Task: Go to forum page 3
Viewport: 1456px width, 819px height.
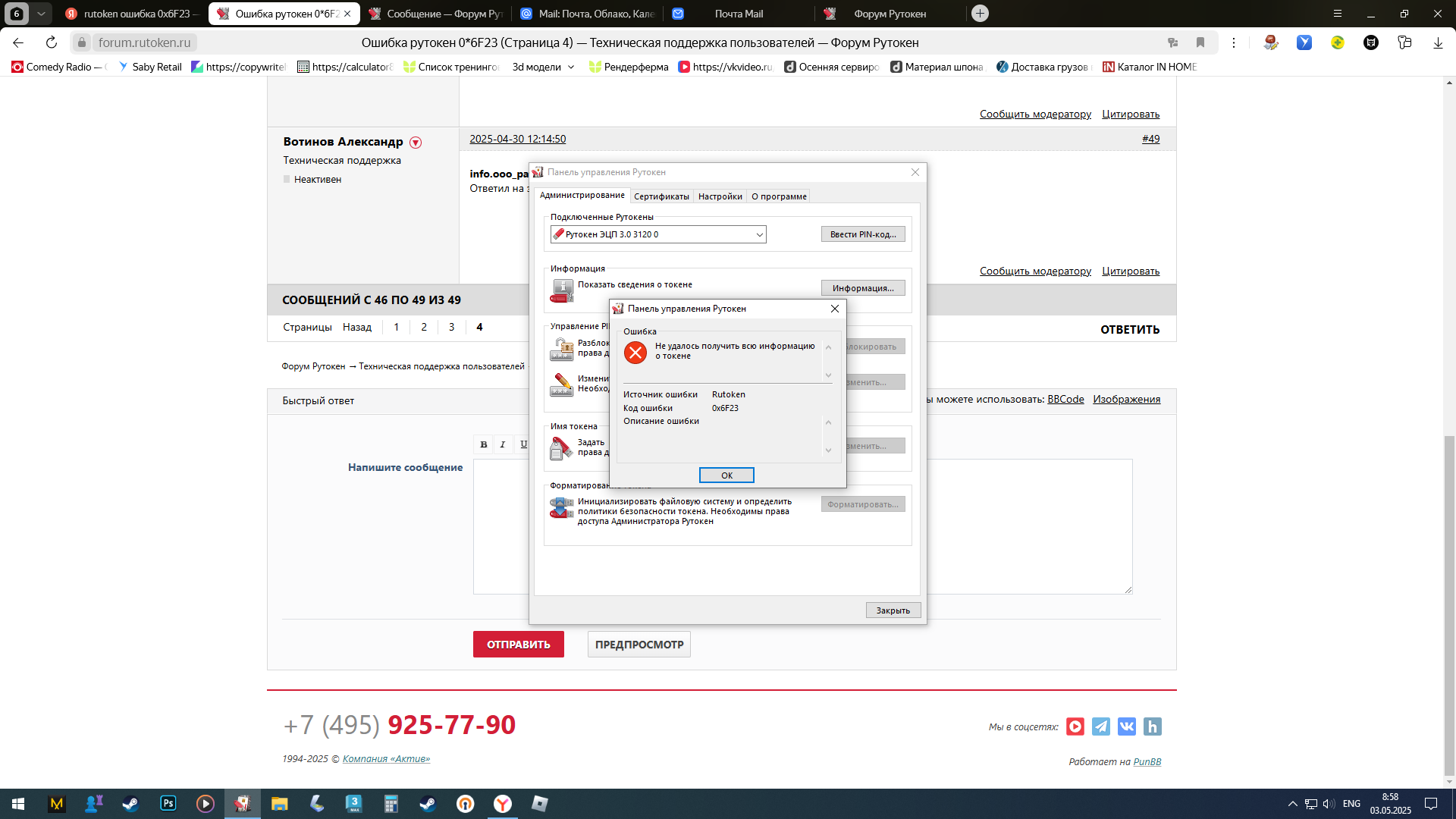Action: click(x=451, y=327)
